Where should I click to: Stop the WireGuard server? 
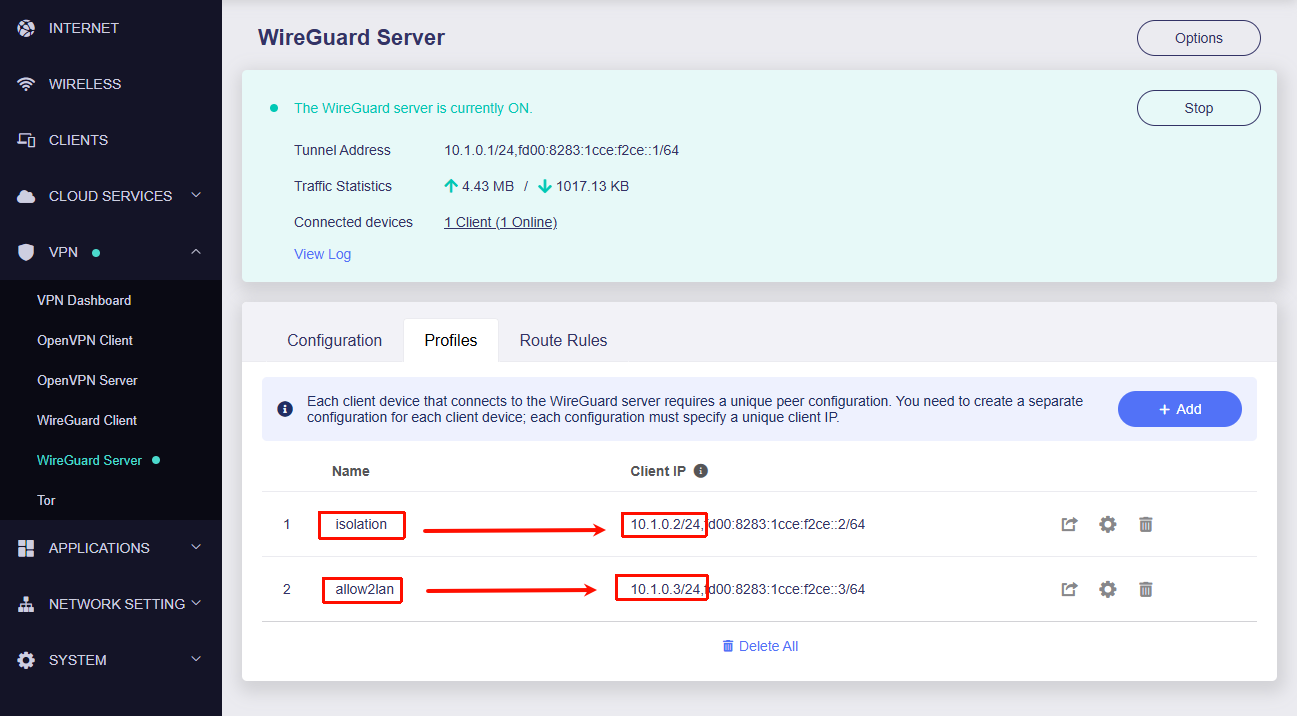(x=1198, y=108)
